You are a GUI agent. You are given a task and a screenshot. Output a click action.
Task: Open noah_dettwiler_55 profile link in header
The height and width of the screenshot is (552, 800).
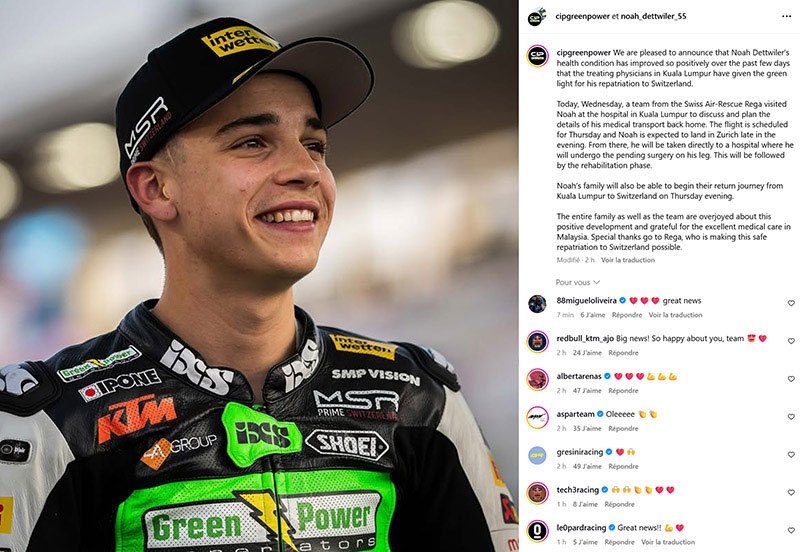coord(654,16)
